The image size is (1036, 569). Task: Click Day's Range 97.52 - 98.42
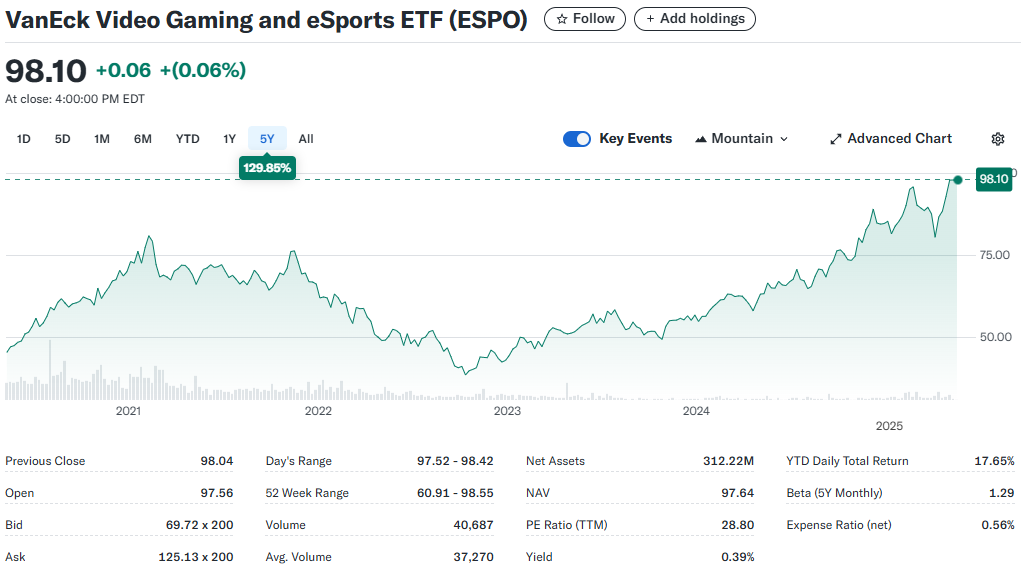(x=455, y=461)
